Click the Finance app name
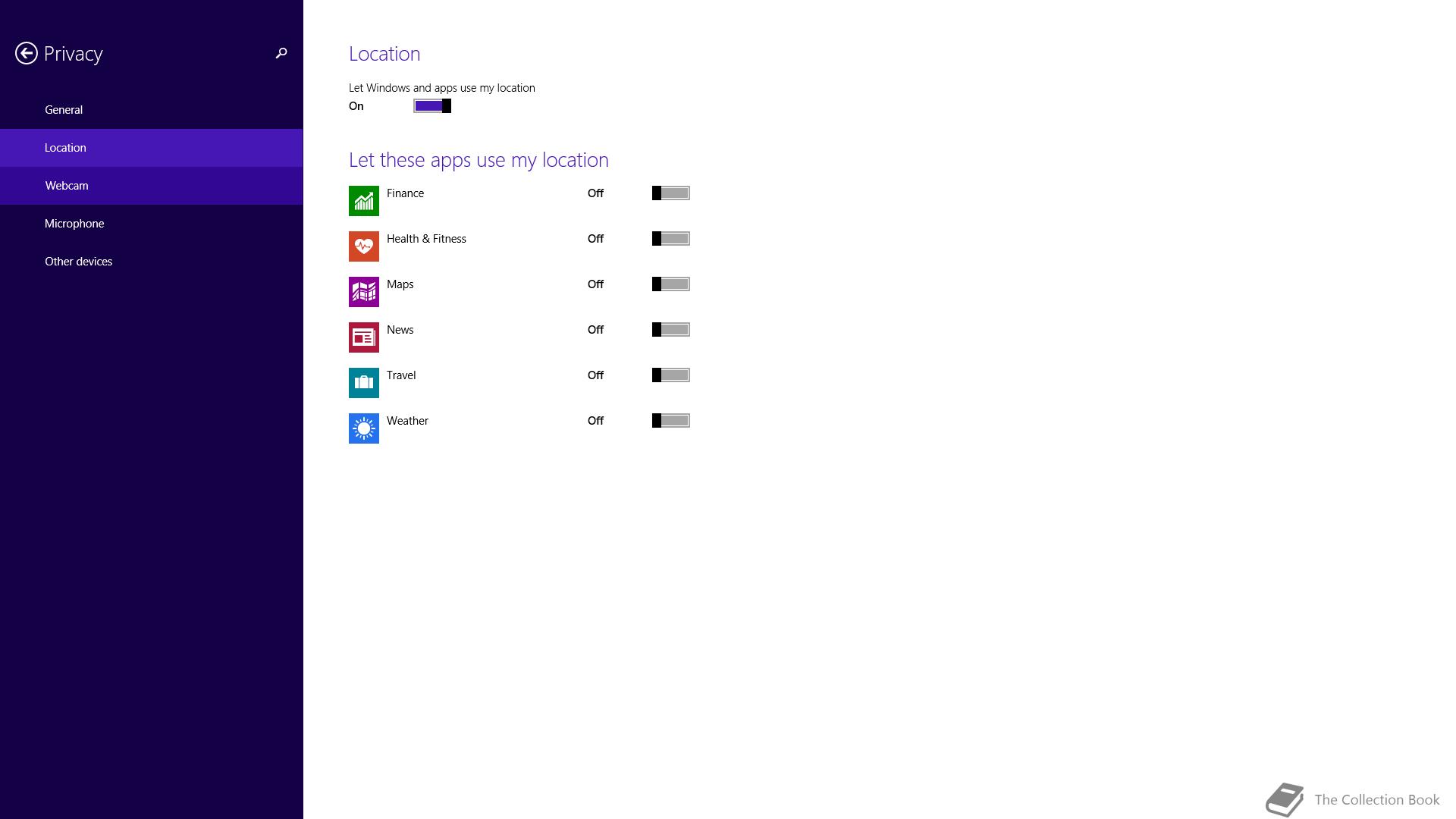The height and width of the screenshot is (819, 1456). pos(405,193)
